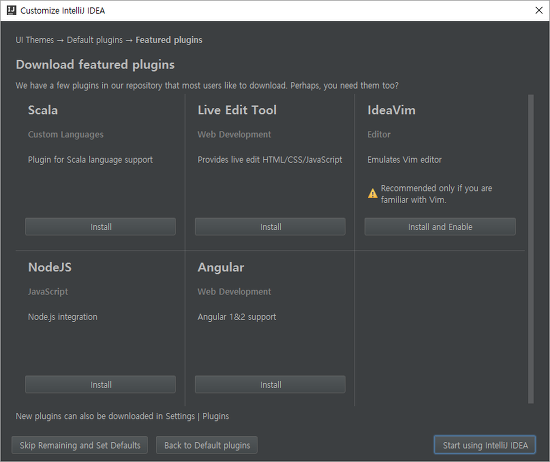Click the plugins list vertical scrollbar
This screenshot has width=550, height=462.
point(531,249)
